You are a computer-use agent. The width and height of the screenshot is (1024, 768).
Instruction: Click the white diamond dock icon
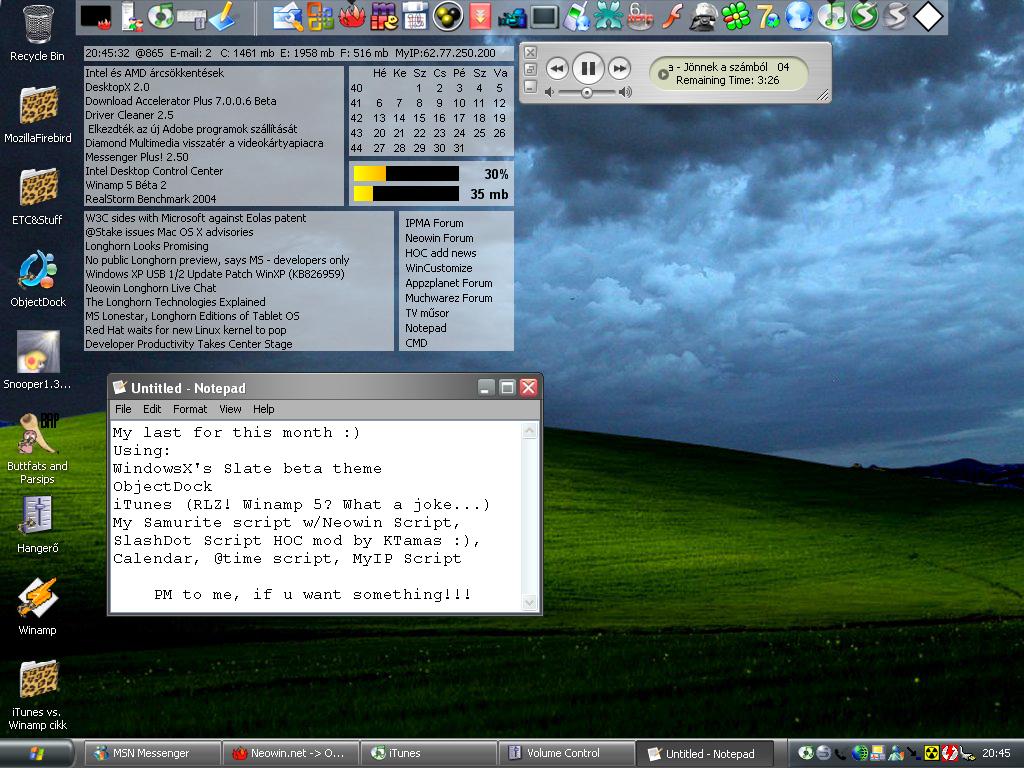[929, 16]
